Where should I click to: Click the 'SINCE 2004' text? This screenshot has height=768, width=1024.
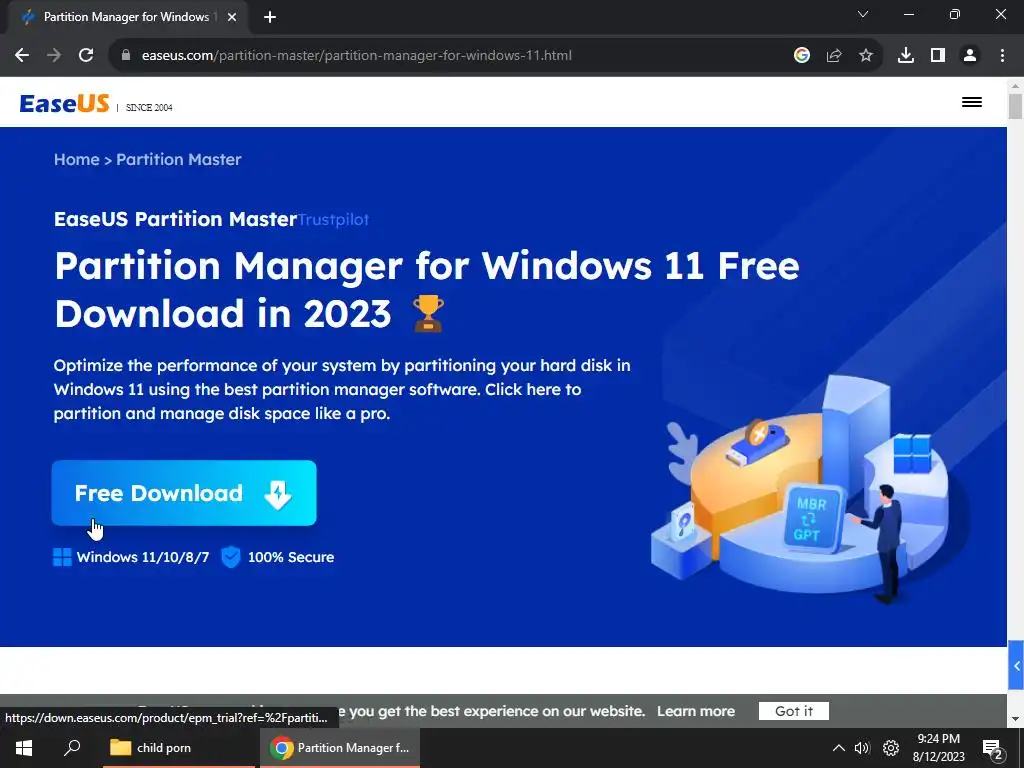149,107
